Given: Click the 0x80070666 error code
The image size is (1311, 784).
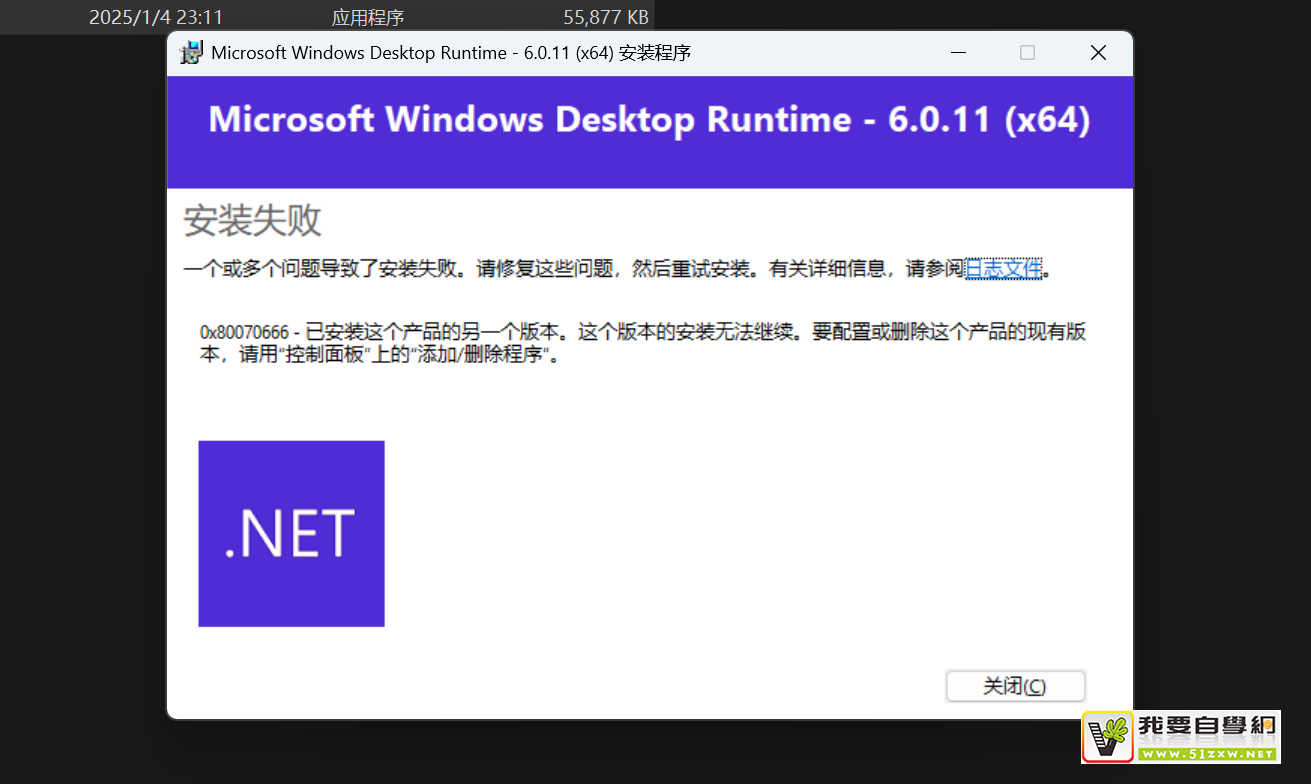Looking at the screenshot, I should [245, 333].
